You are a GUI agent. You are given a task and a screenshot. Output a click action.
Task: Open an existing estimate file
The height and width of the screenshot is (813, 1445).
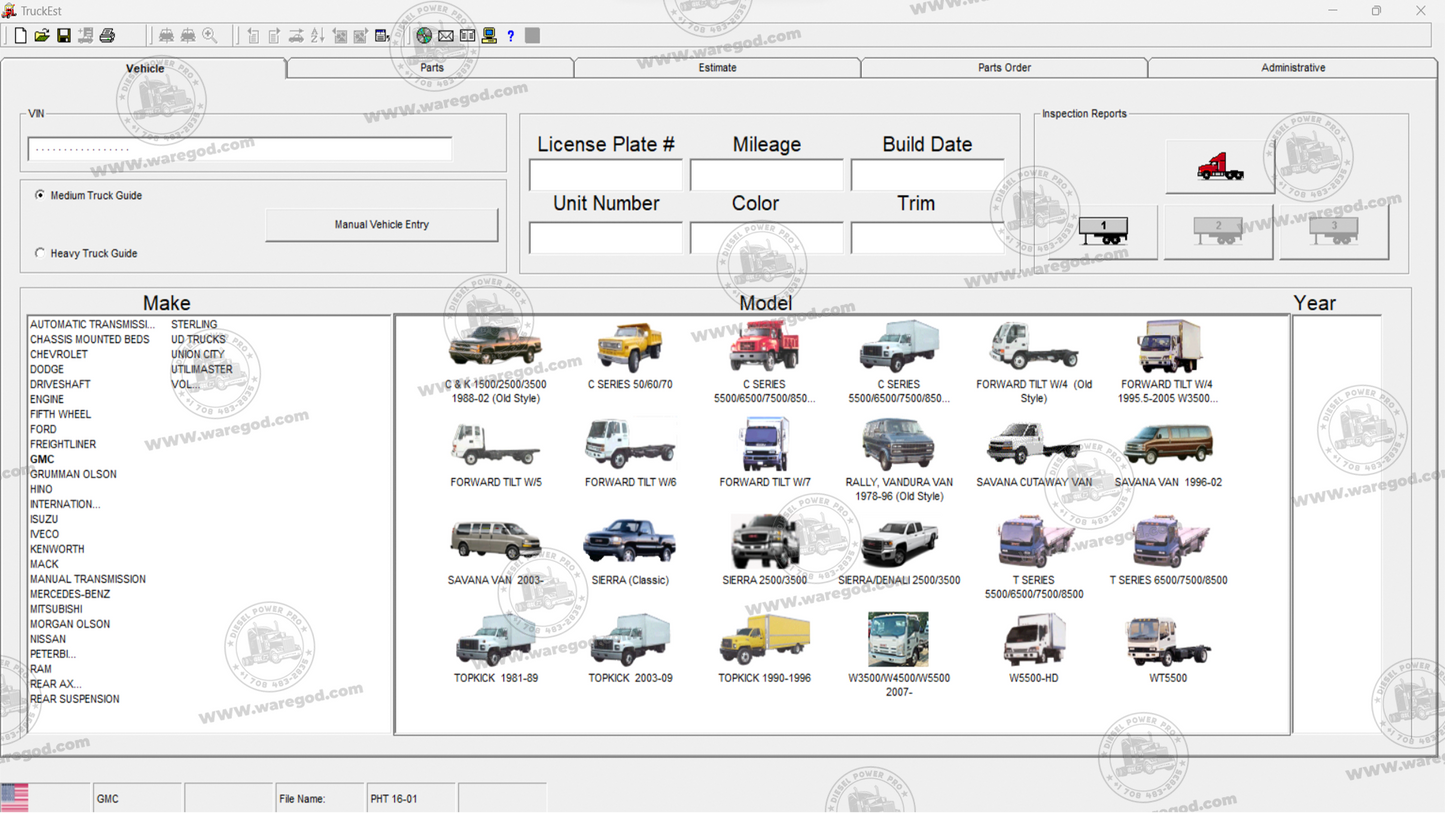click(x=42, y=35)
